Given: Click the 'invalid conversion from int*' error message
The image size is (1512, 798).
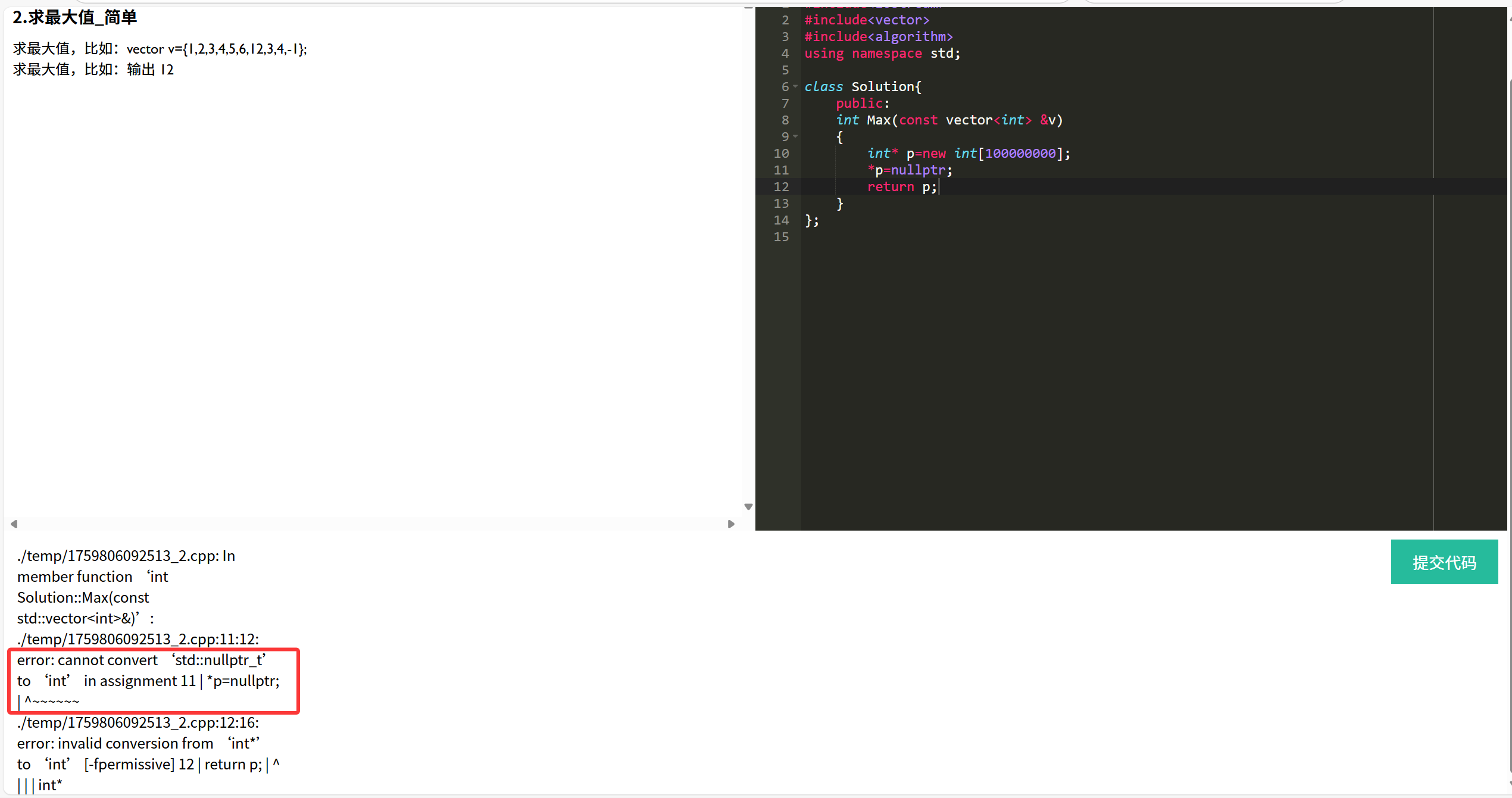Looking at the screenshot, I should 138,743.
